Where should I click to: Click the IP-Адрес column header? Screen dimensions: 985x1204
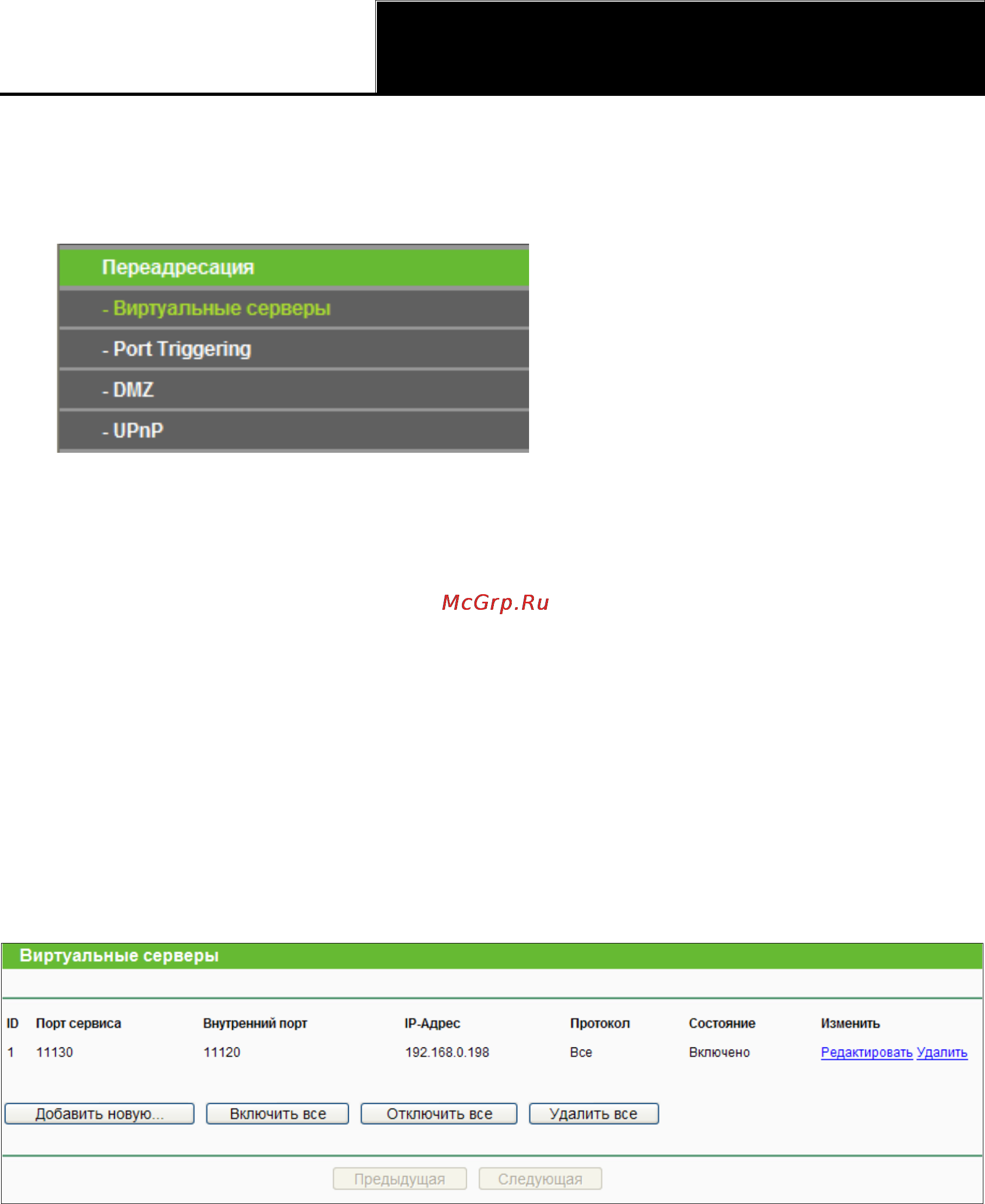[432, 1023]
